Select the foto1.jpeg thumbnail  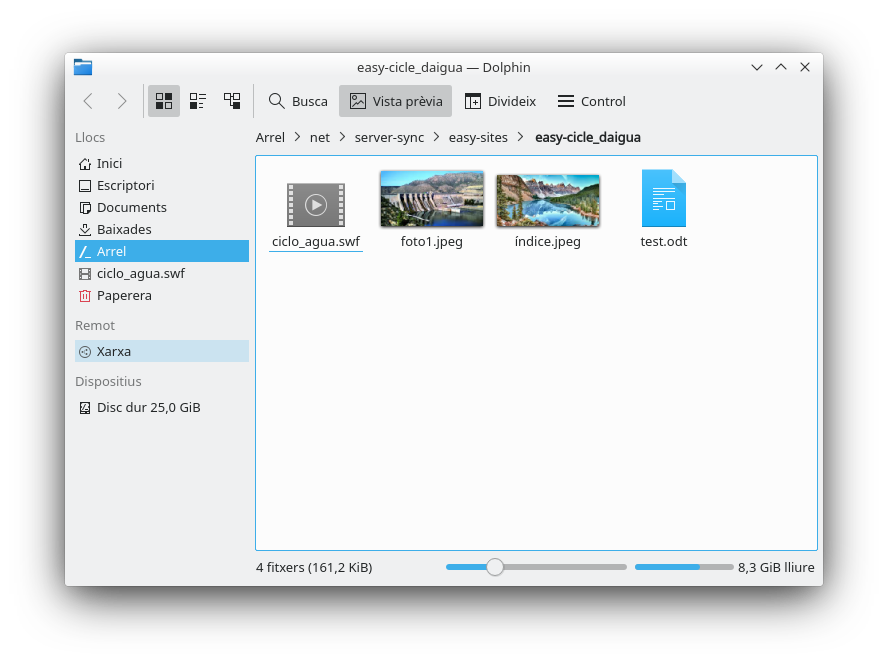(431, 199)
